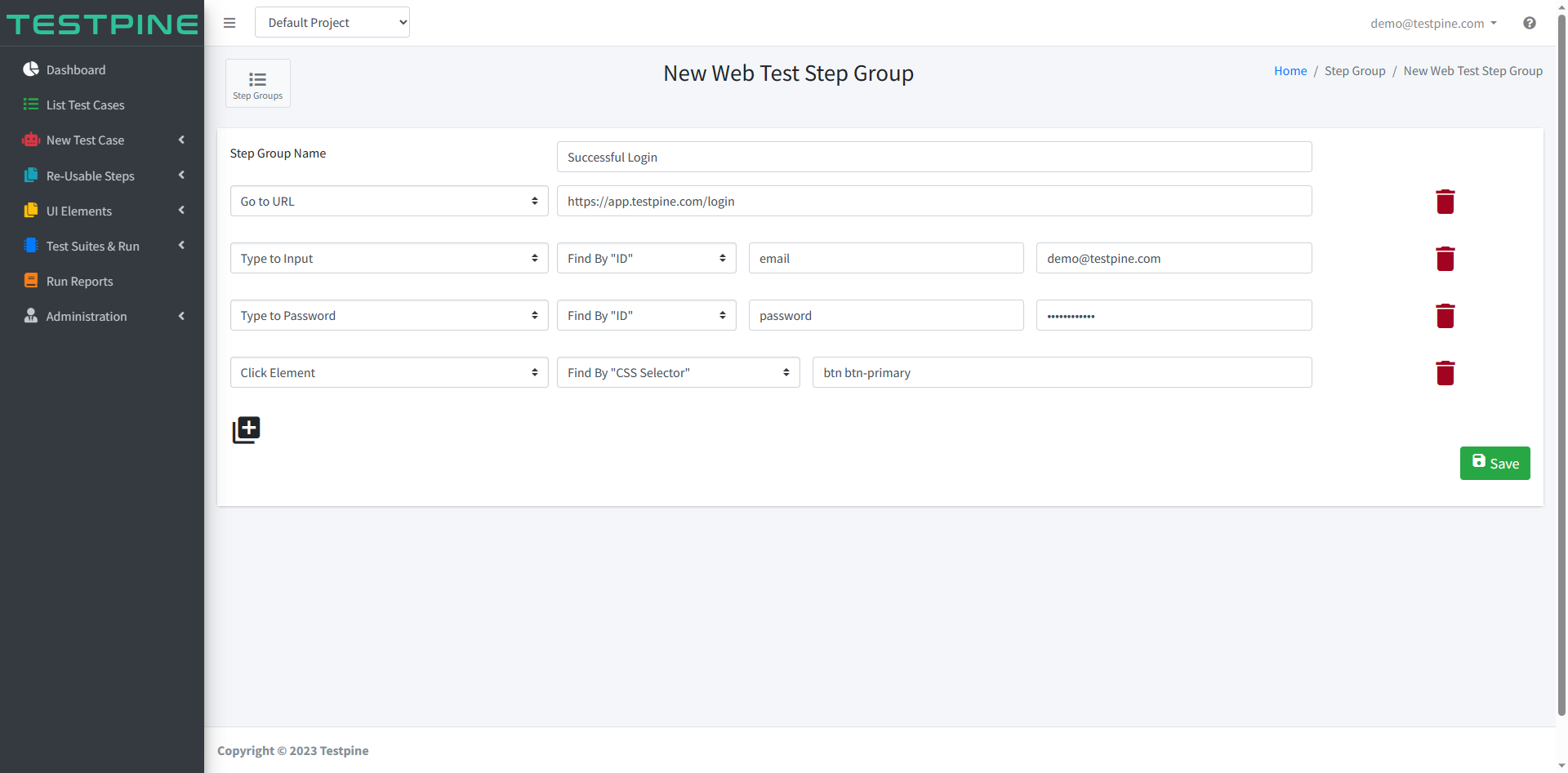Viewport: 1568px width, 773px height.
Task: Add a new step with plus icon
Action: [x=246, y=429]
